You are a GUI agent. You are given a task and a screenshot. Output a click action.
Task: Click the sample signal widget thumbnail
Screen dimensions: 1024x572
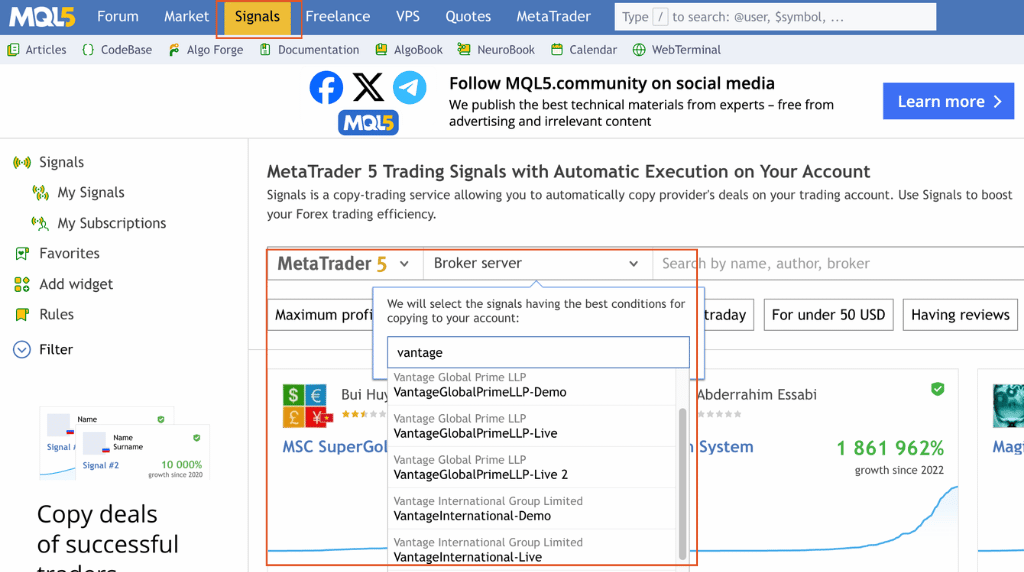[x=124, y=444]
